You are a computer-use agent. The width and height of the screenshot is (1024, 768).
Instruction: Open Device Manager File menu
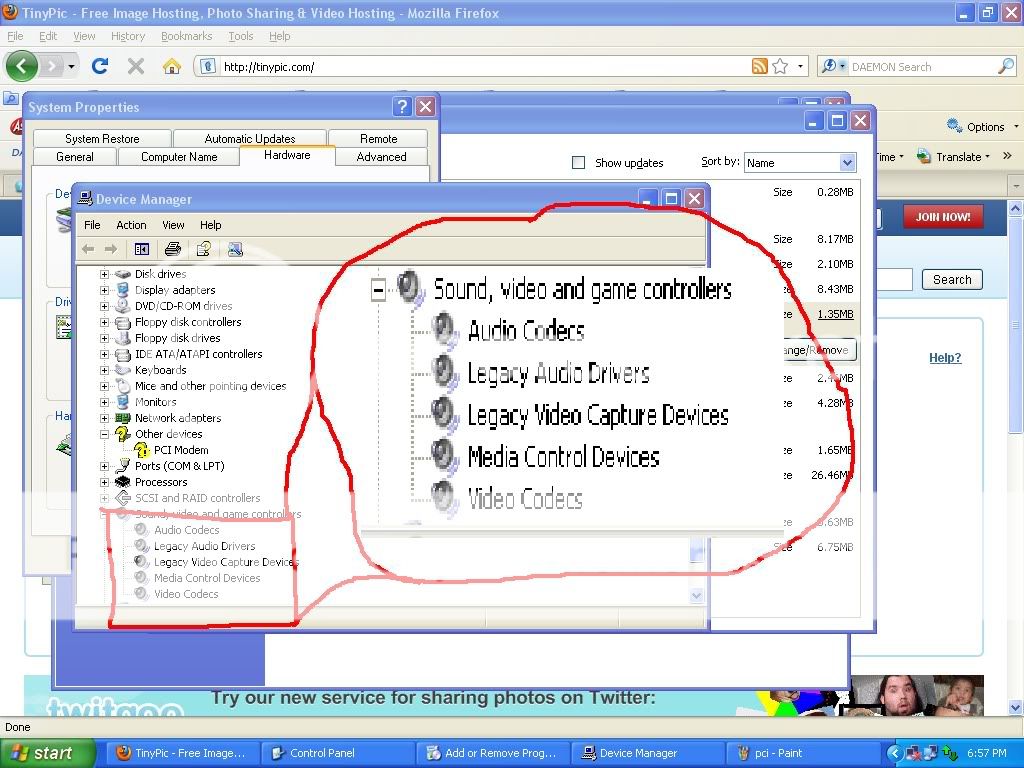coord(92,225)
